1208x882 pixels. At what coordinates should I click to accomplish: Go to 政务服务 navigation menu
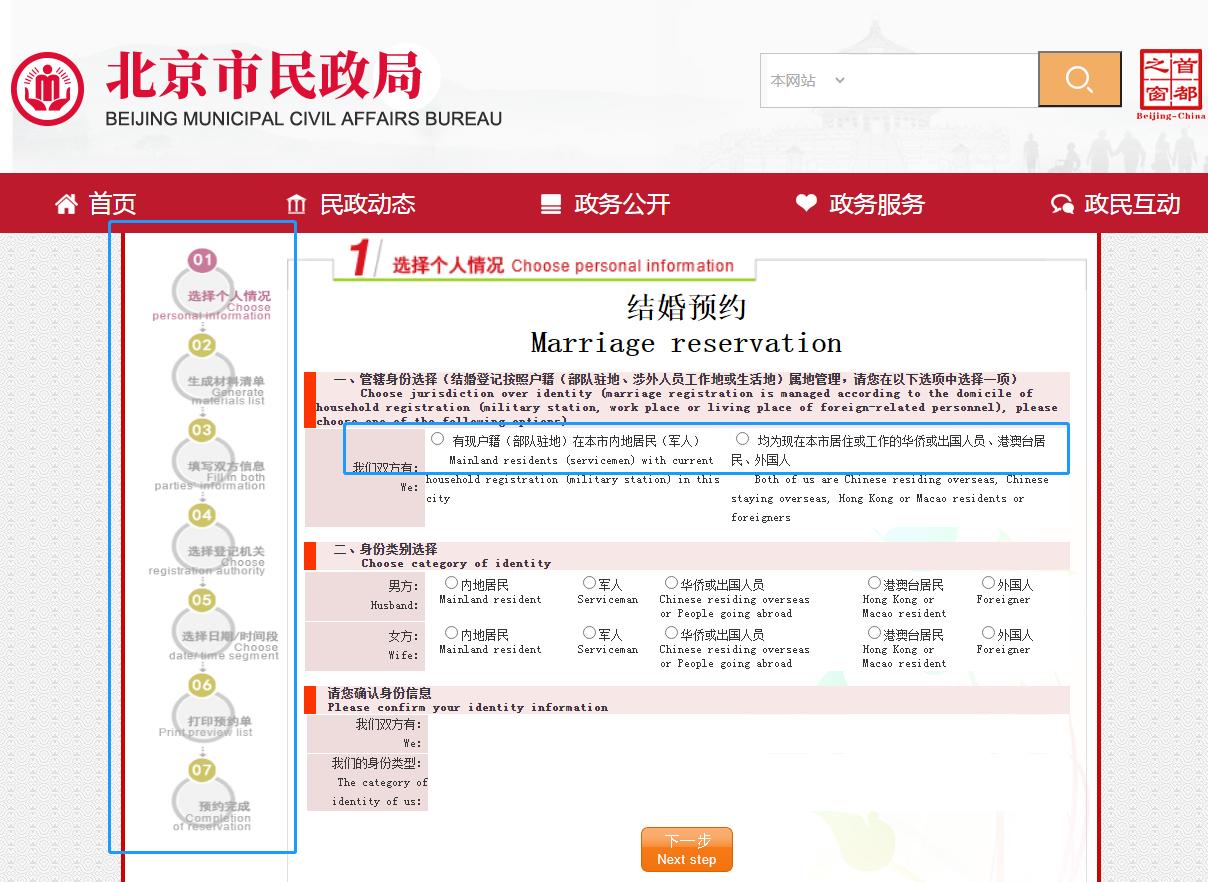[x=860, y=204]
